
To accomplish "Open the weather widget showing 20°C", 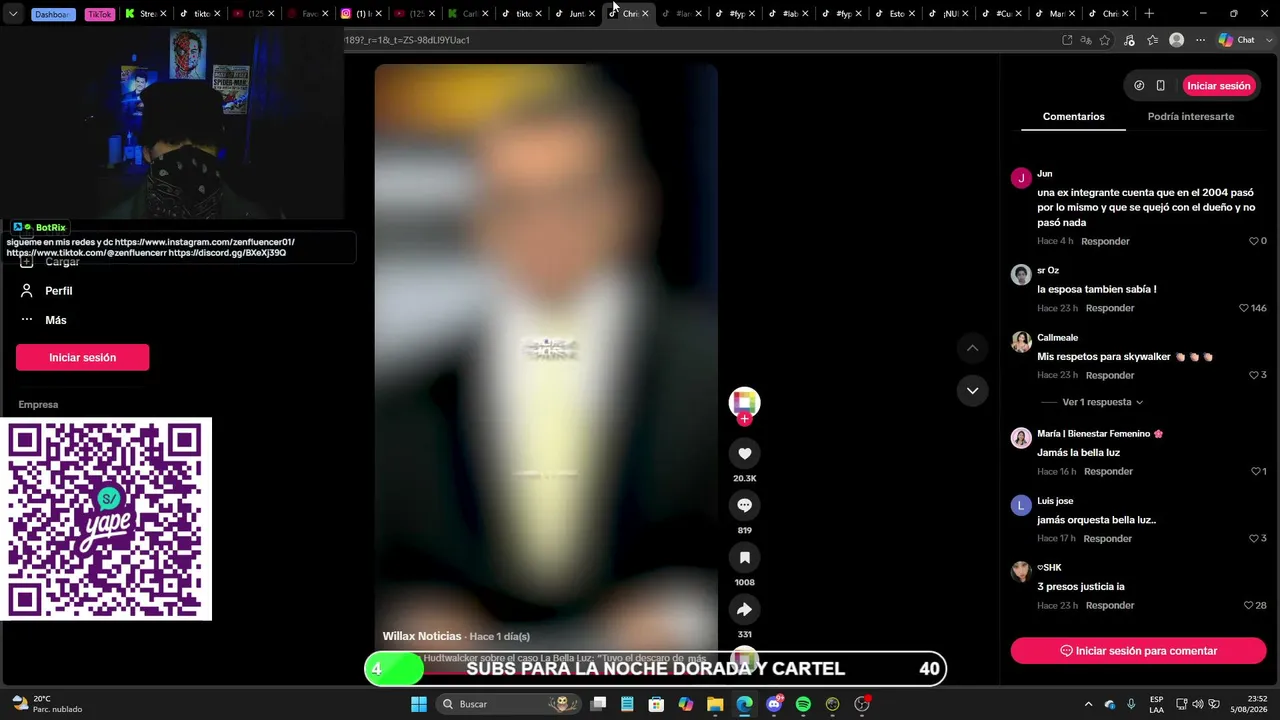I will 47,704.
